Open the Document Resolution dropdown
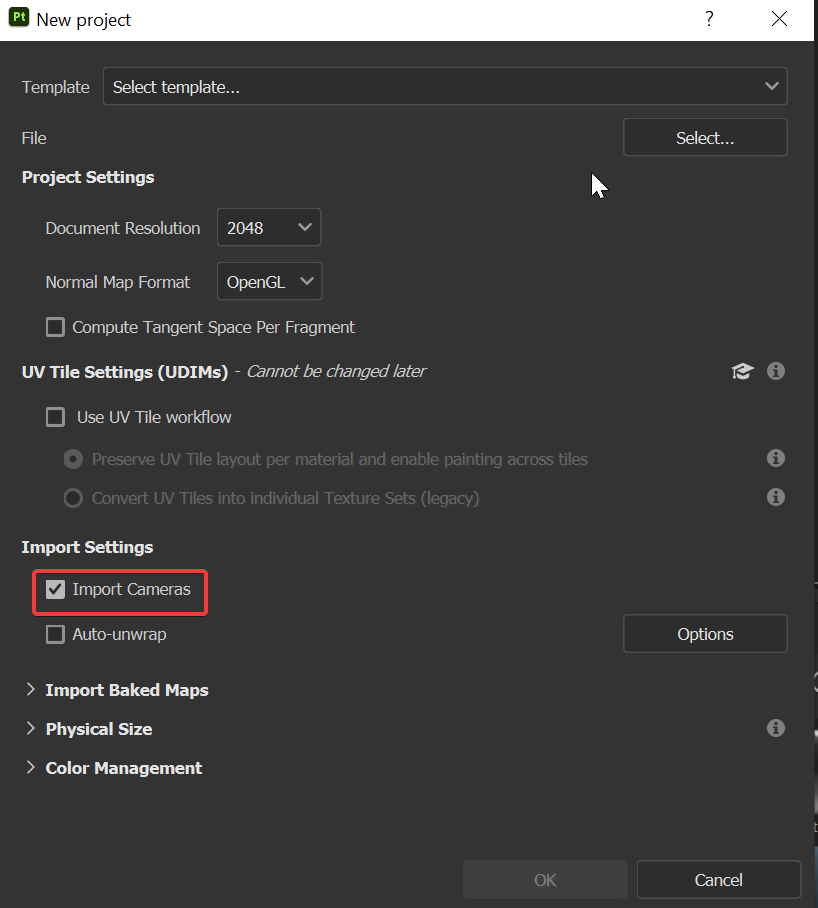 click(268, 227)
